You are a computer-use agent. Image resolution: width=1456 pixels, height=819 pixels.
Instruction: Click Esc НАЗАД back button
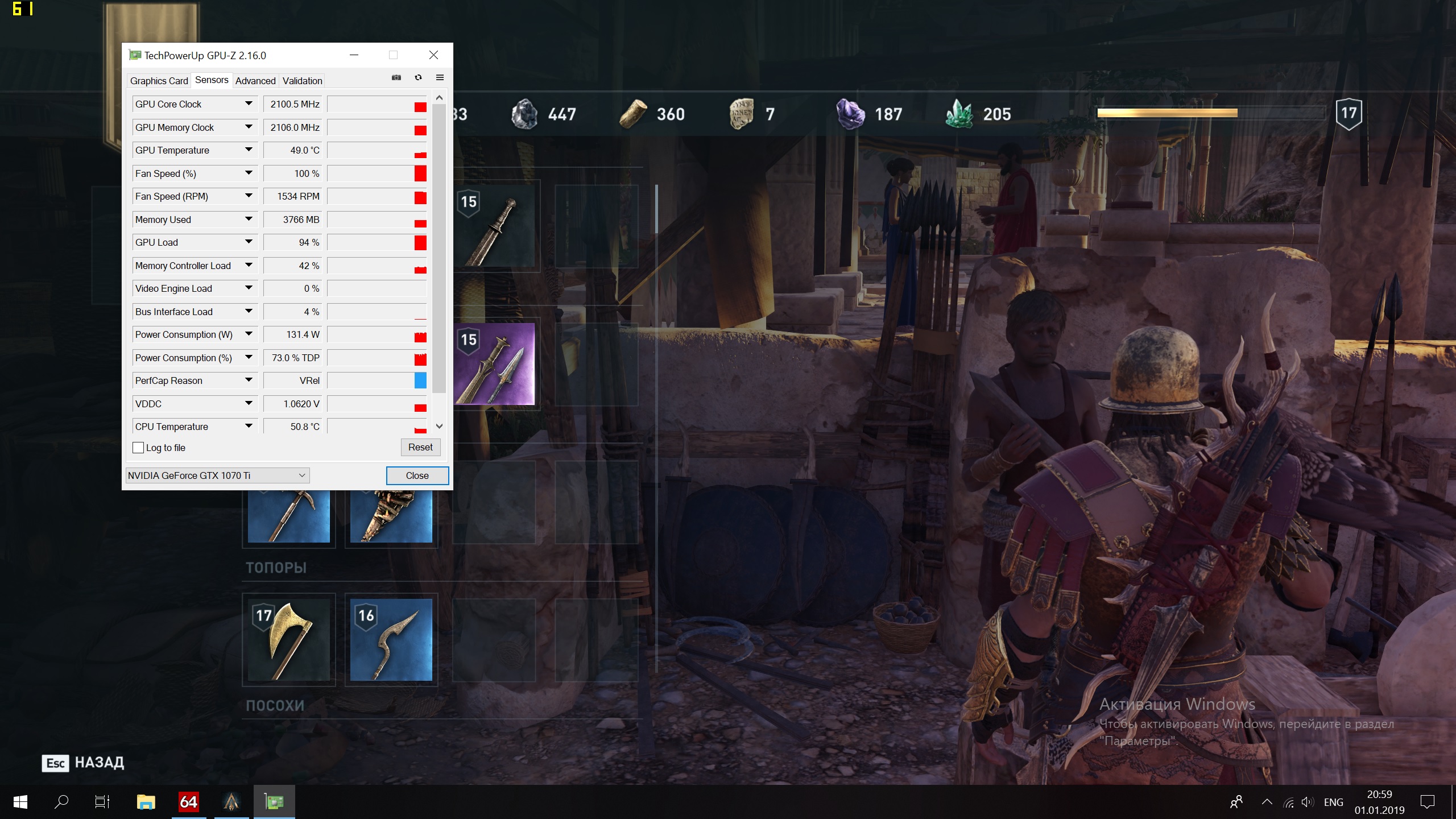(x=83, y=763)
